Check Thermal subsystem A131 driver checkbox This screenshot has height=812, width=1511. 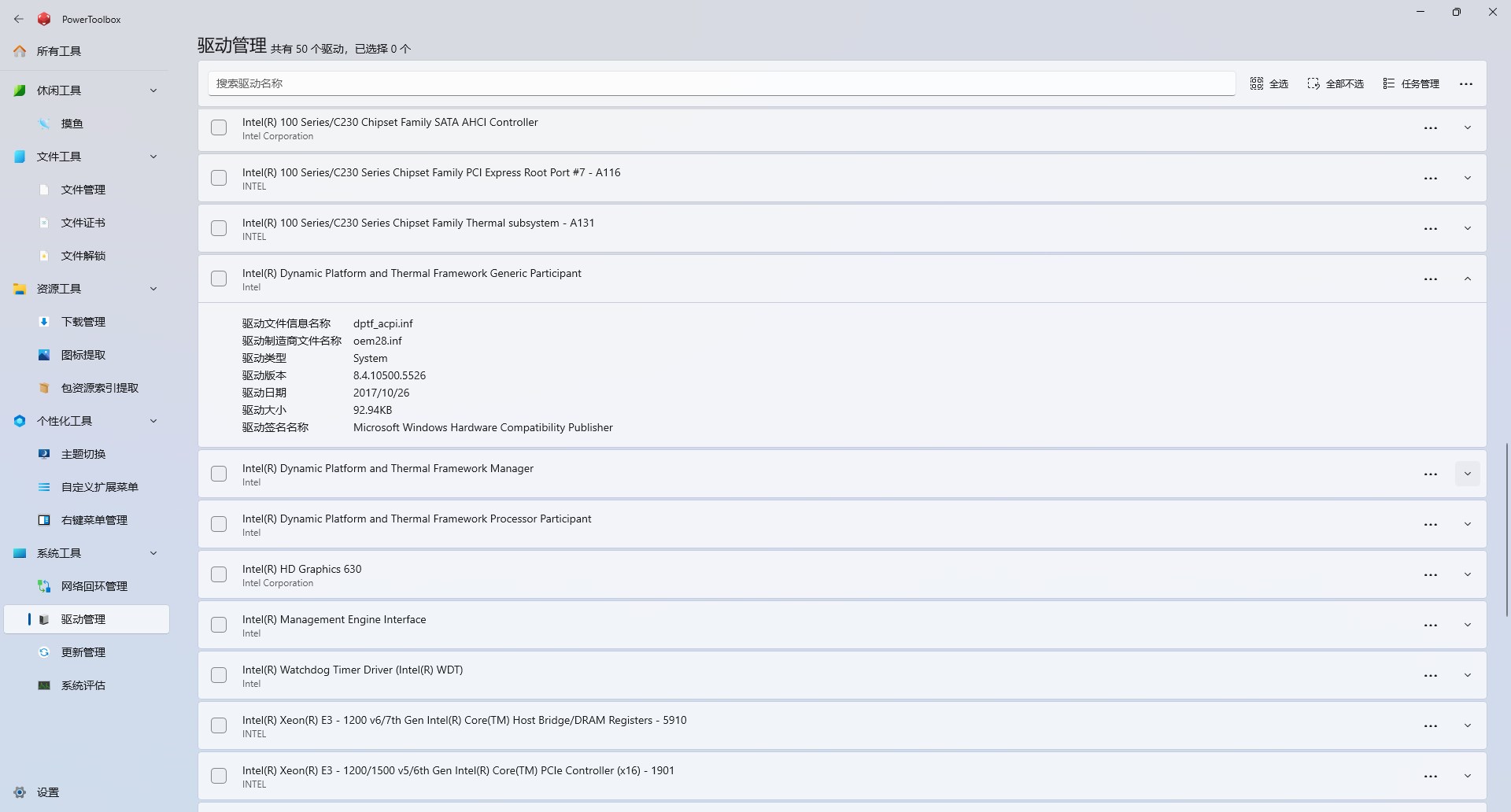tap(219, 228)
